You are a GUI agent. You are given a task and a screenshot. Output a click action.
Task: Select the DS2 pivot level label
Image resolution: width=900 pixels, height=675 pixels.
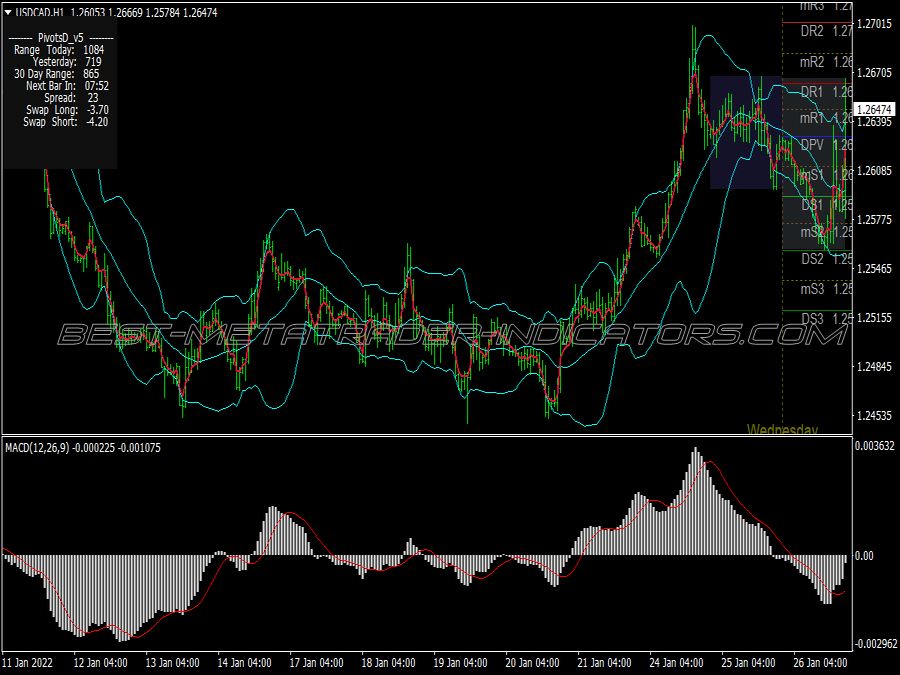(812, 259)
